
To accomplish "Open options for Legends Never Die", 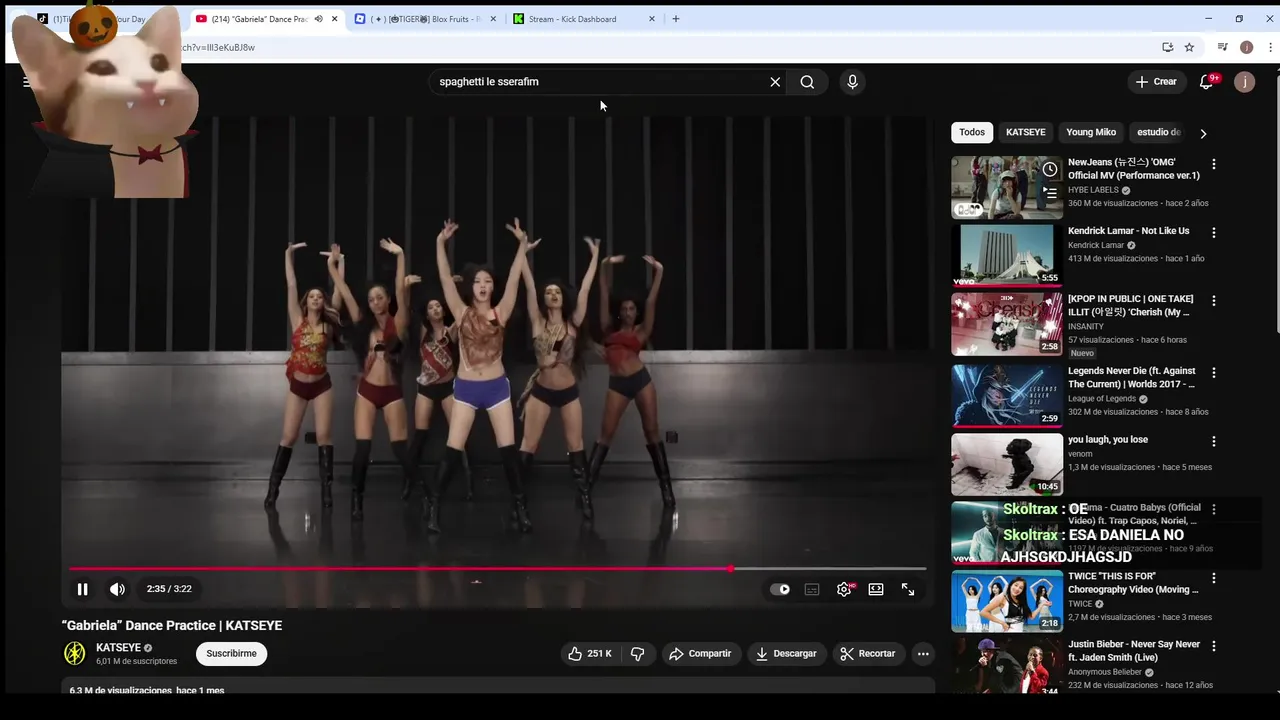I will [x=1214, y=373].
